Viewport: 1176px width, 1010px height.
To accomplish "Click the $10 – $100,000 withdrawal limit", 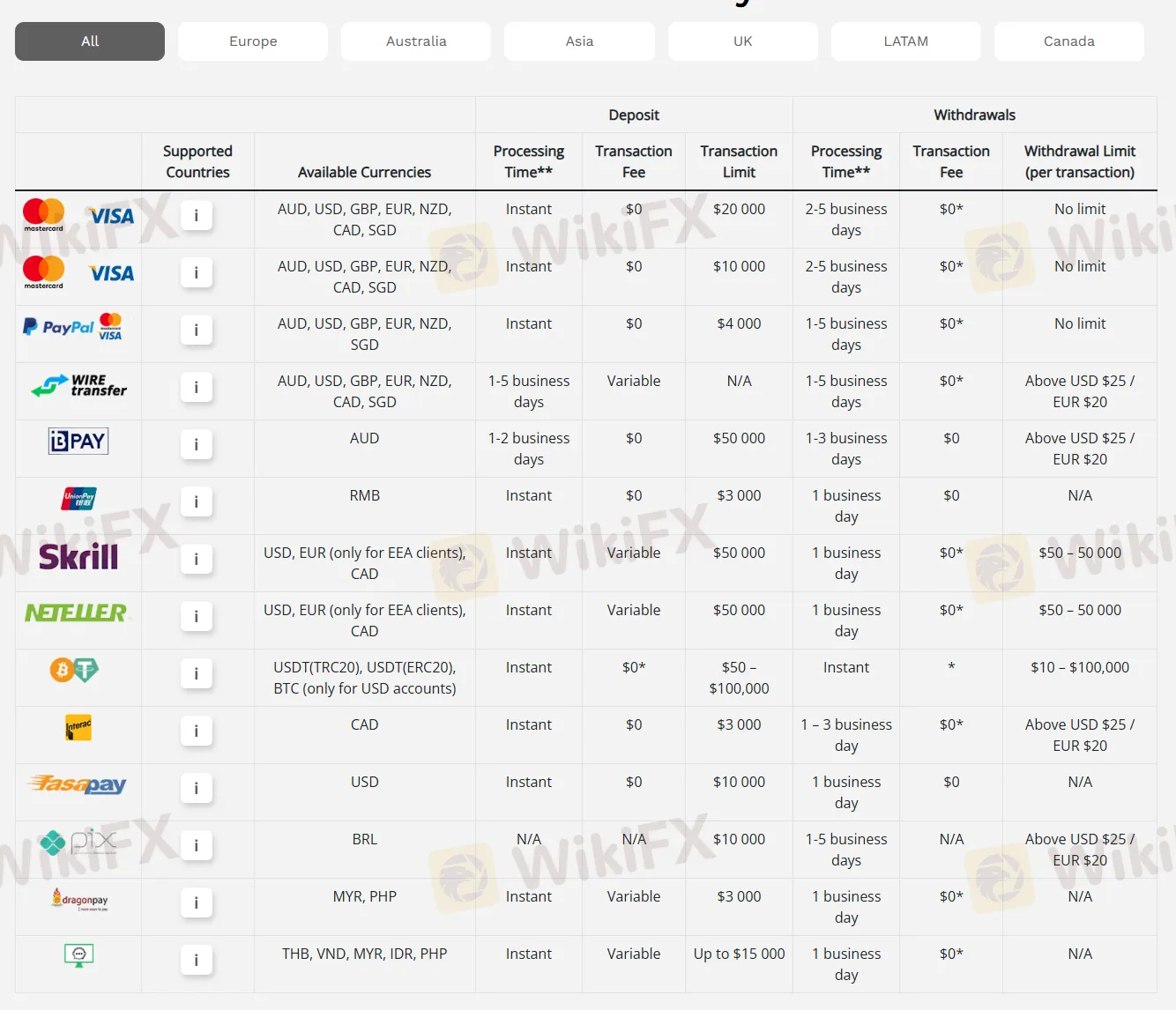I will [x=1080, y=667].
